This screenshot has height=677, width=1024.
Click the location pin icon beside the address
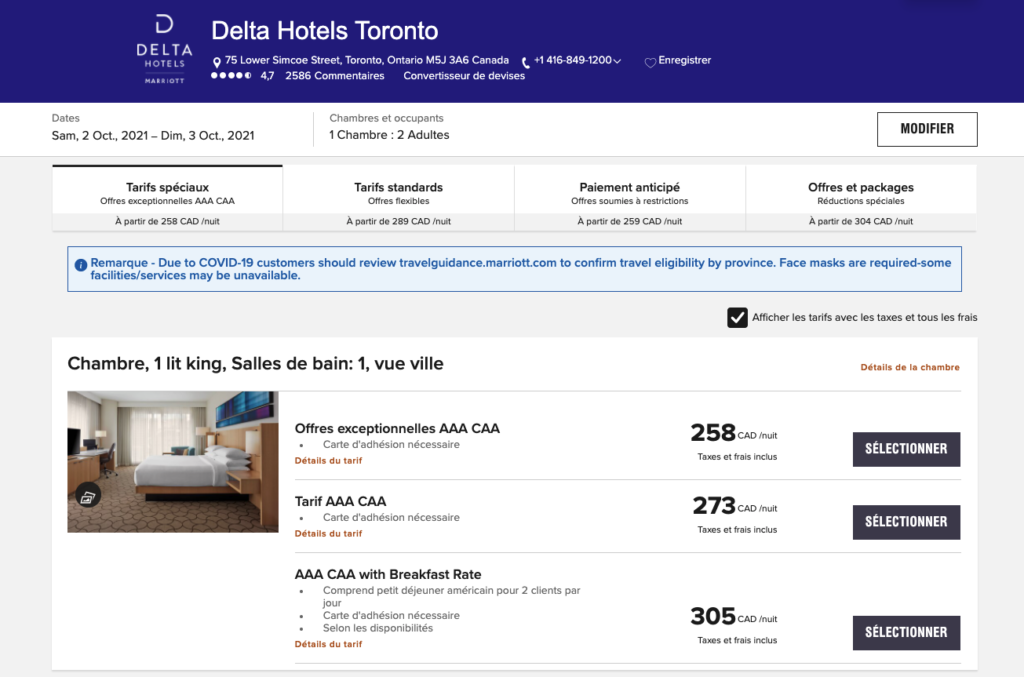click(x=216, y=60)
